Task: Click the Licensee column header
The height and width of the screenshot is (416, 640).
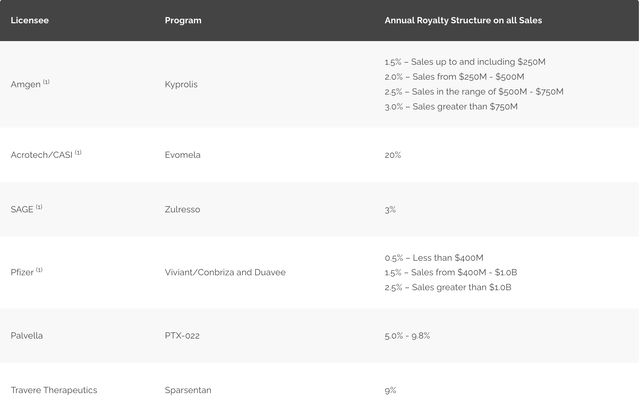Action: tap(29, 20)
